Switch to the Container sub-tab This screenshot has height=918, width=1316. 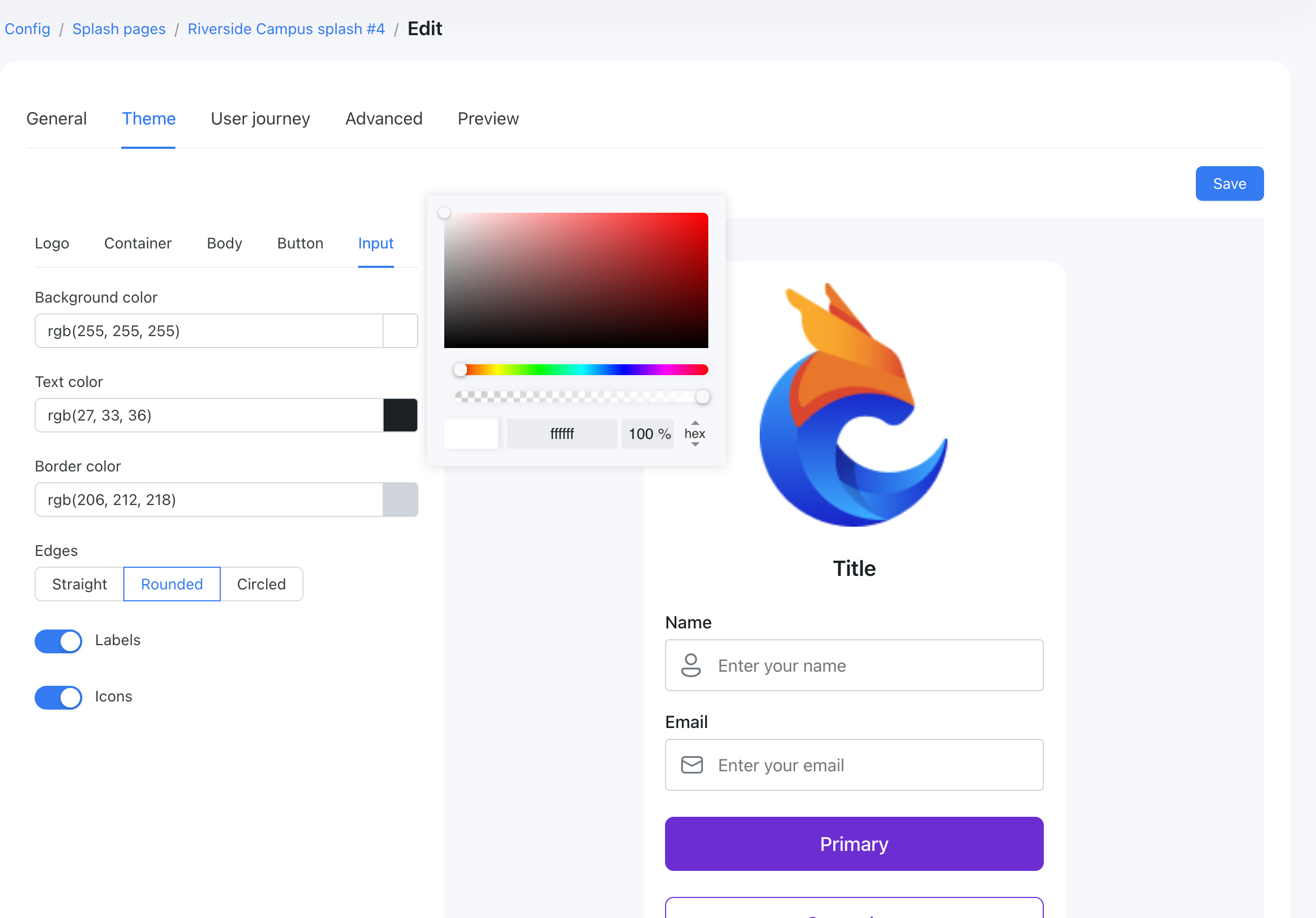tap(138, 243)
